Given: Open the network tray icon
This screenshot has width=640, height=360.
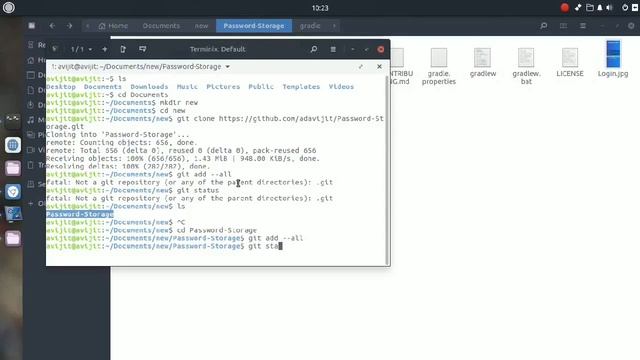Looking at the screenshot, I should (578, 7).
